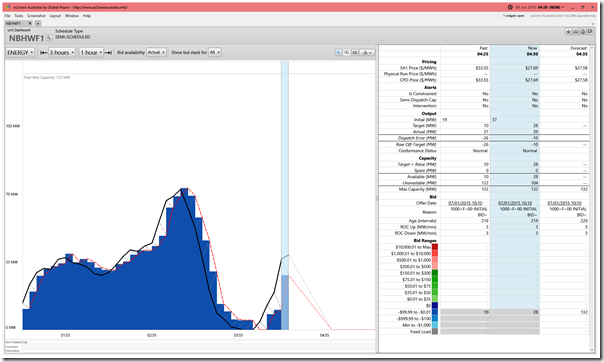The width and height of the screenshot is (604, 362).
Task: Open the Tools menu
Action: 19,16
